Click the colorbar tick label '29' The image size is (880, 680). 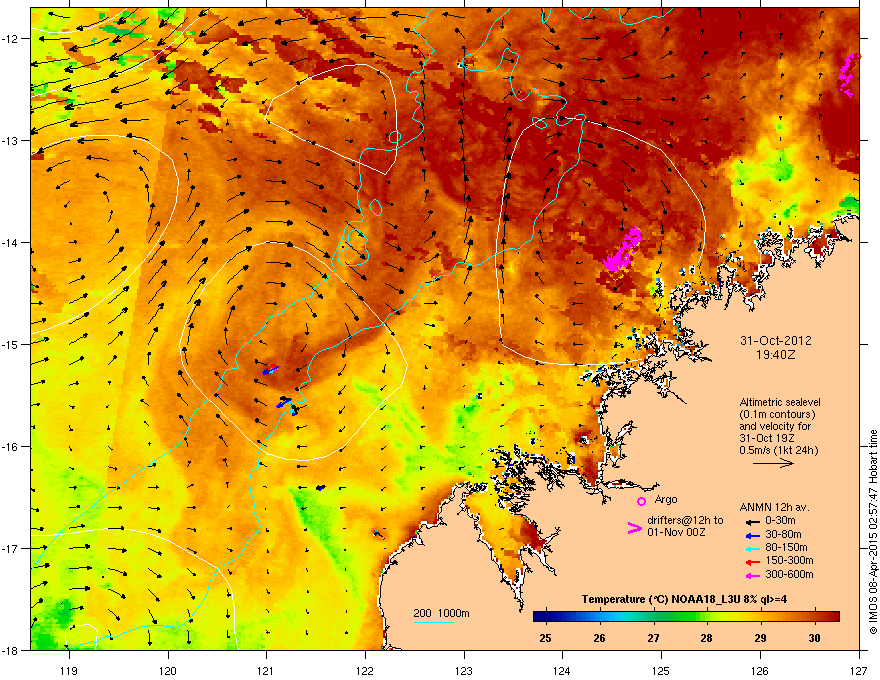coord(760,638)
